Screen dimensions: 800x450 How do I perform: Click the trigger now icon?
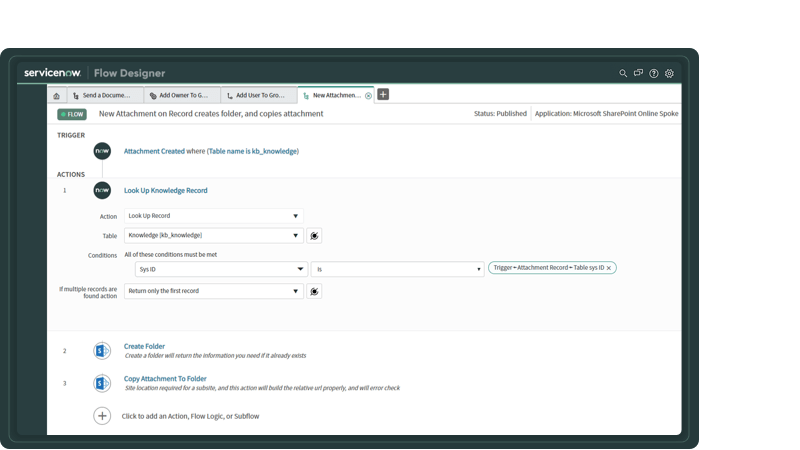pyautogui.click(x=102, y=151)
